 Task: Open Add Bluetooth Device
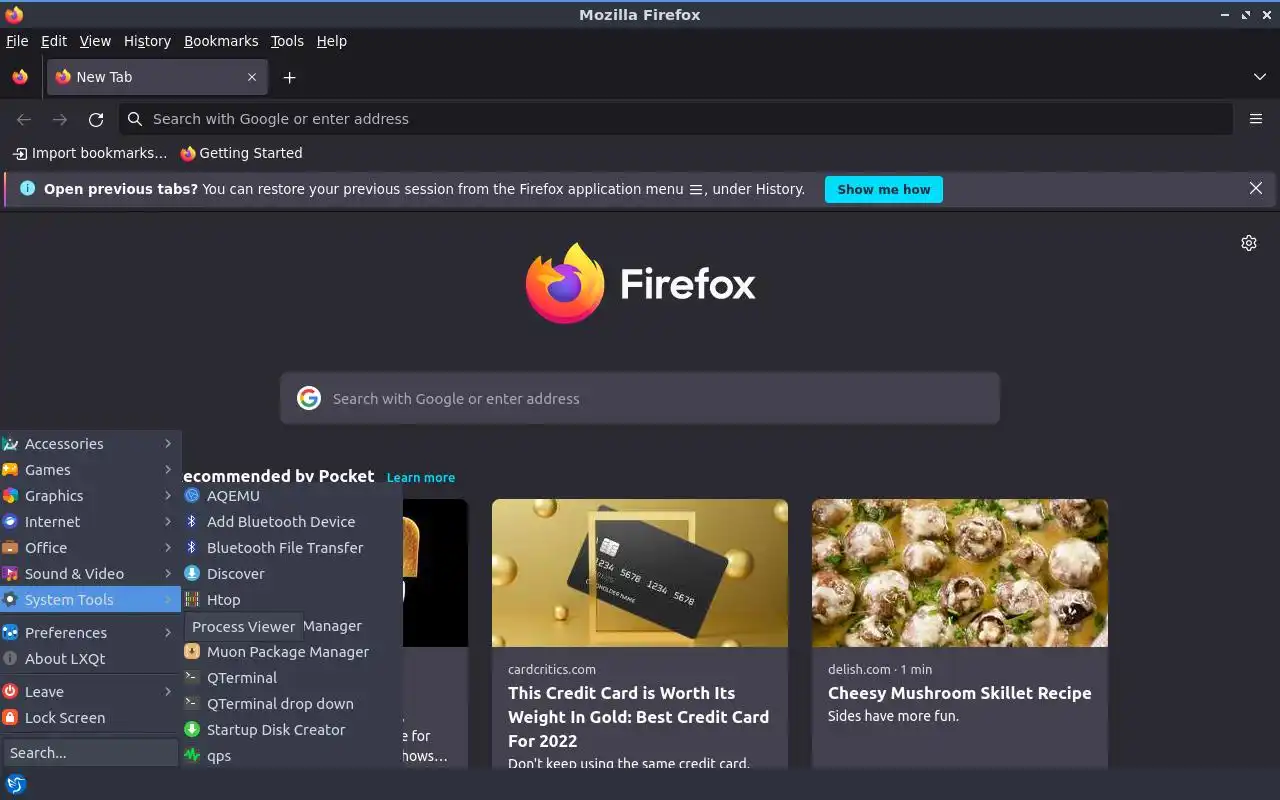point(292,522)
